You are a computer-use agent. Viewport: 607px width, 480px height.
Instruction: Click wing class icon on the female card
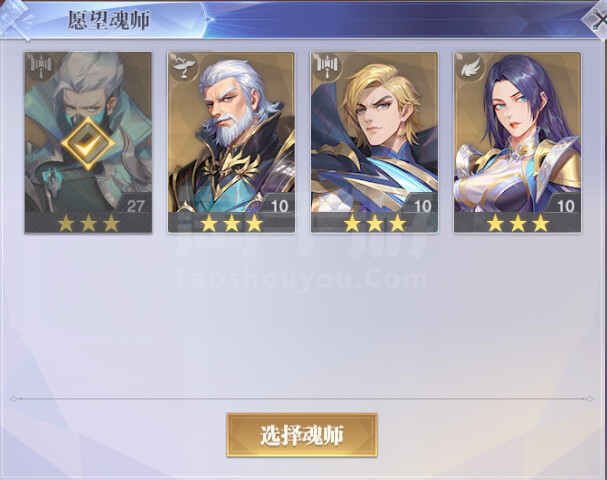coord(470,67)
